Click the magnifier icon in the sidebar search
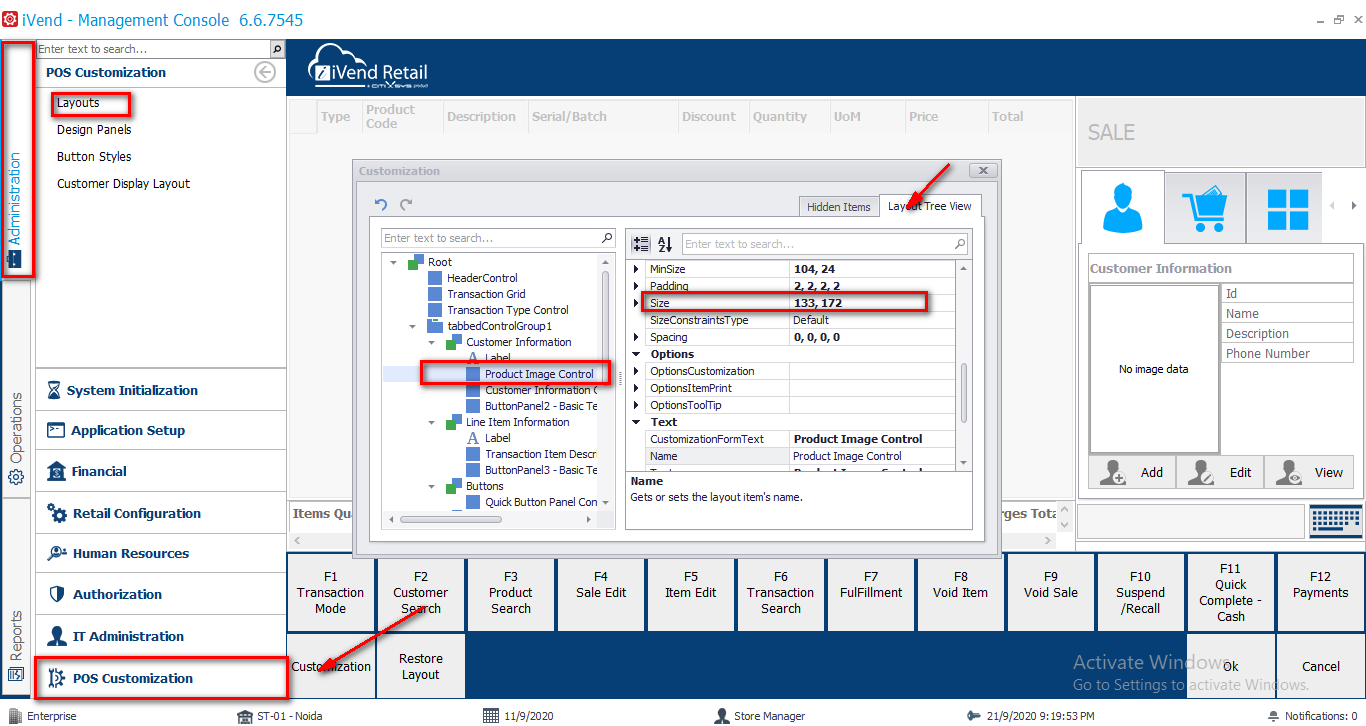 [277, 49]
